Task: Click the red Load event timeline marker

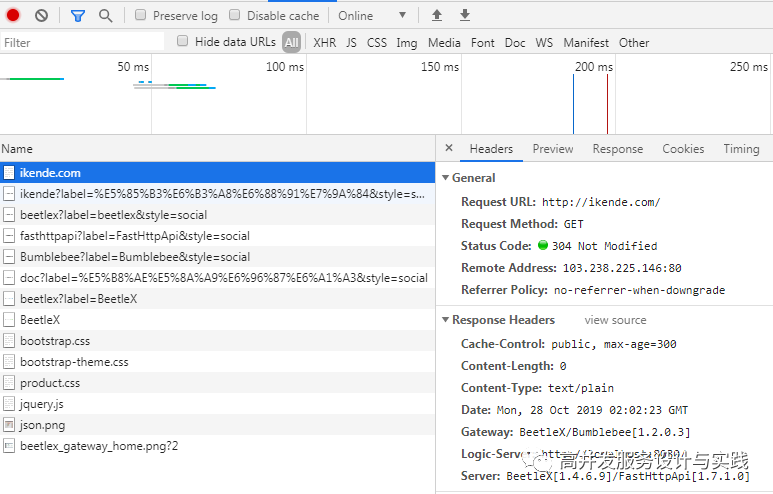Action: point(607,104)
